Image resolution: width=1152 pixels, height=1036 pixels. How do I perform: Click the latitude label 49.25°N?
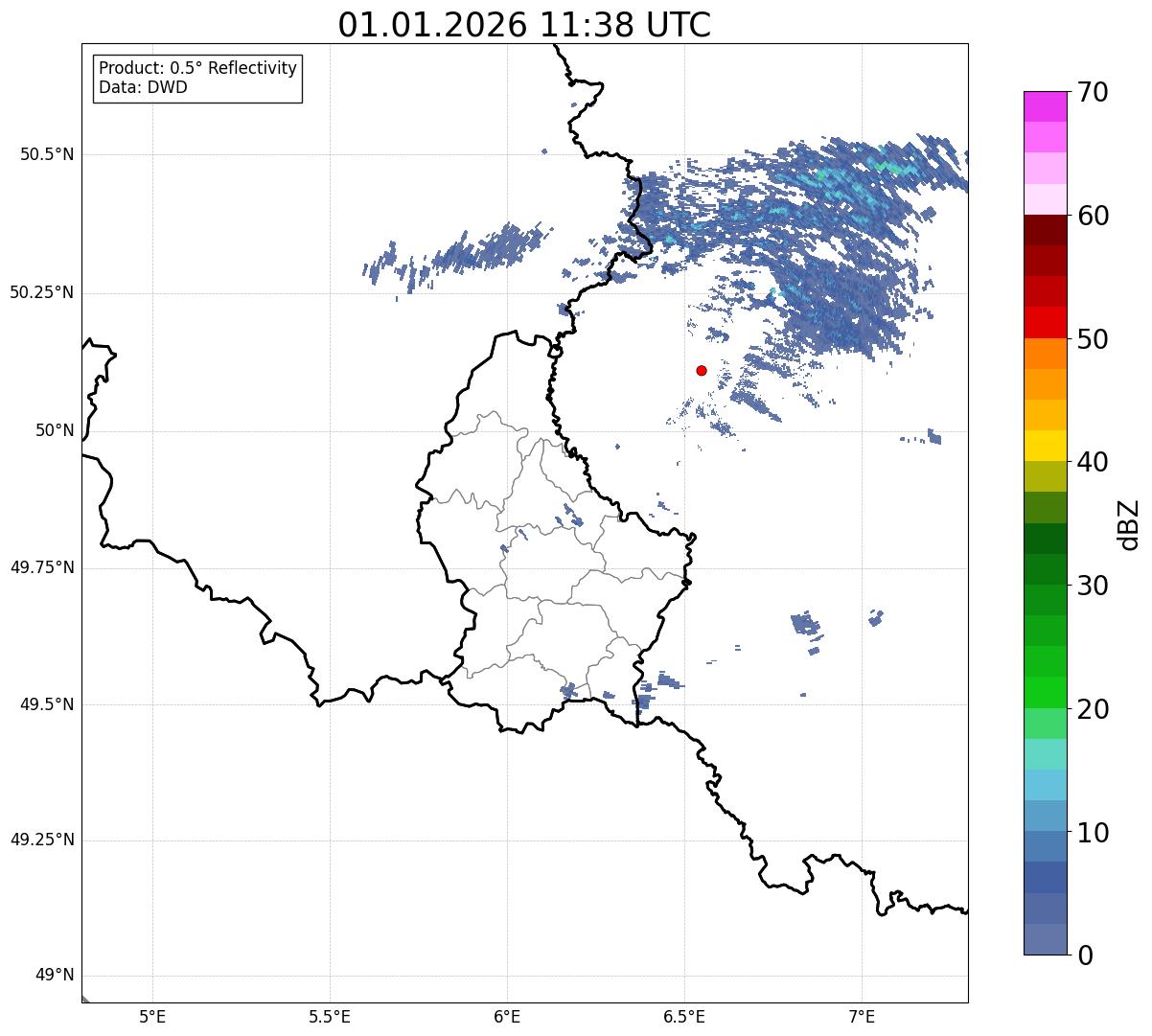(x=42, y=840)
